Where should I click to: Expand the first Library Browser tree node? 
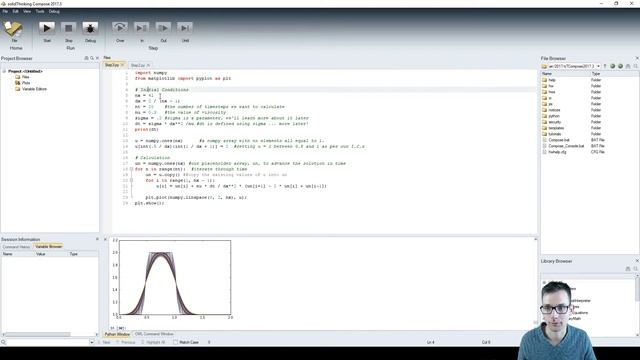point(544,282)
